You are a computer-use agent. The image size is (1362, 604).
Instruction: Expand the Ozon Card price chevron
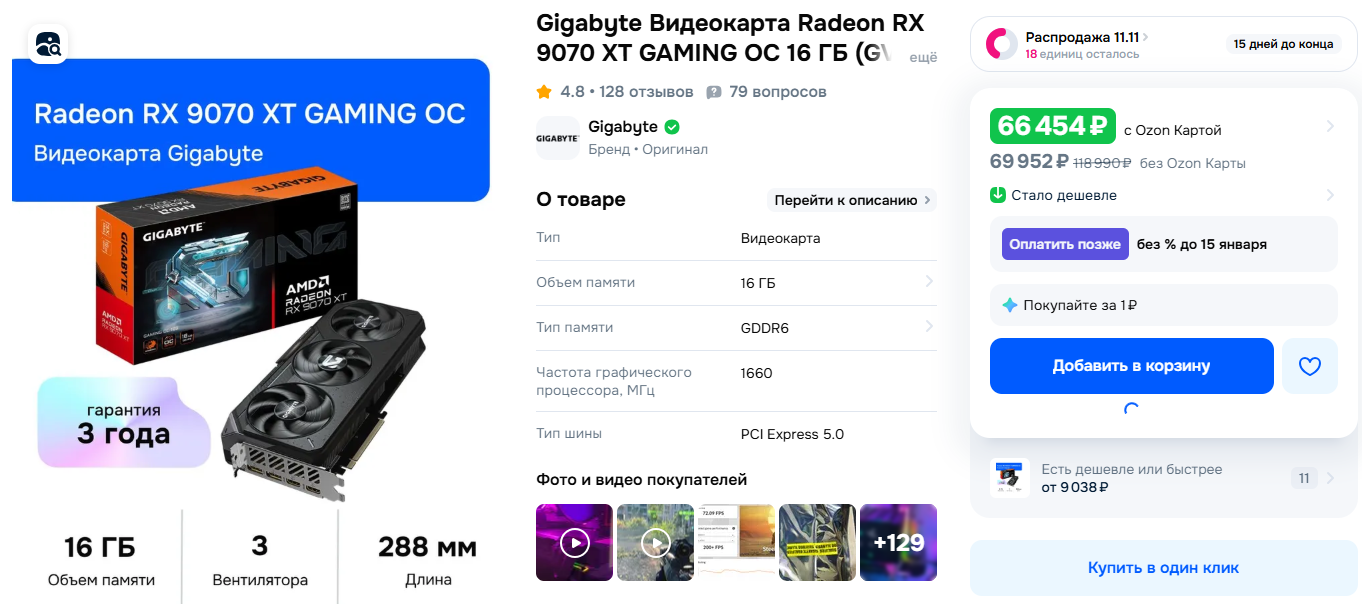click(1330, 126)
